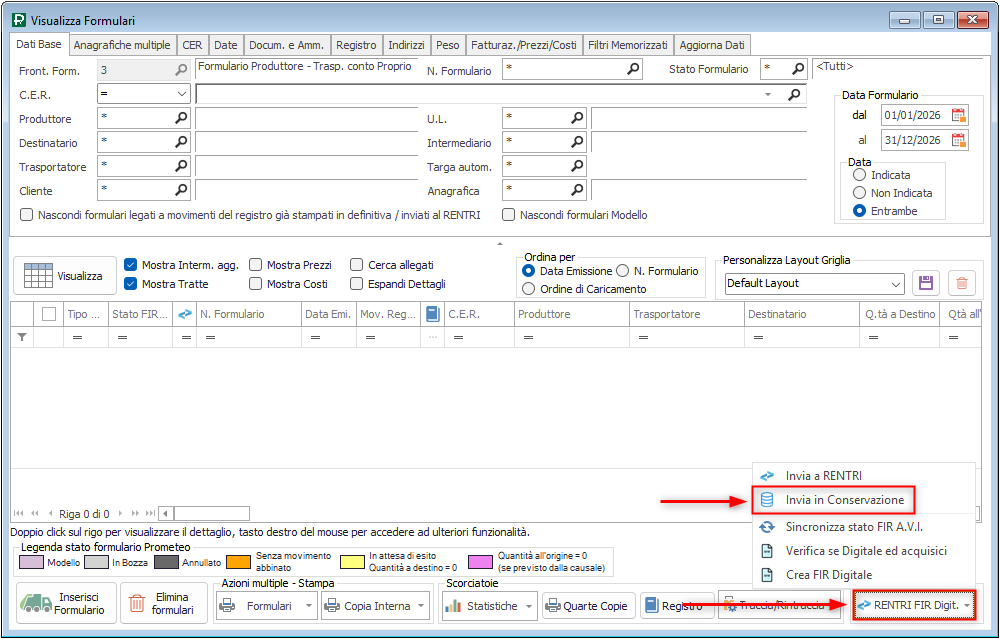Click the Visualizza grid button

(64, 276)
